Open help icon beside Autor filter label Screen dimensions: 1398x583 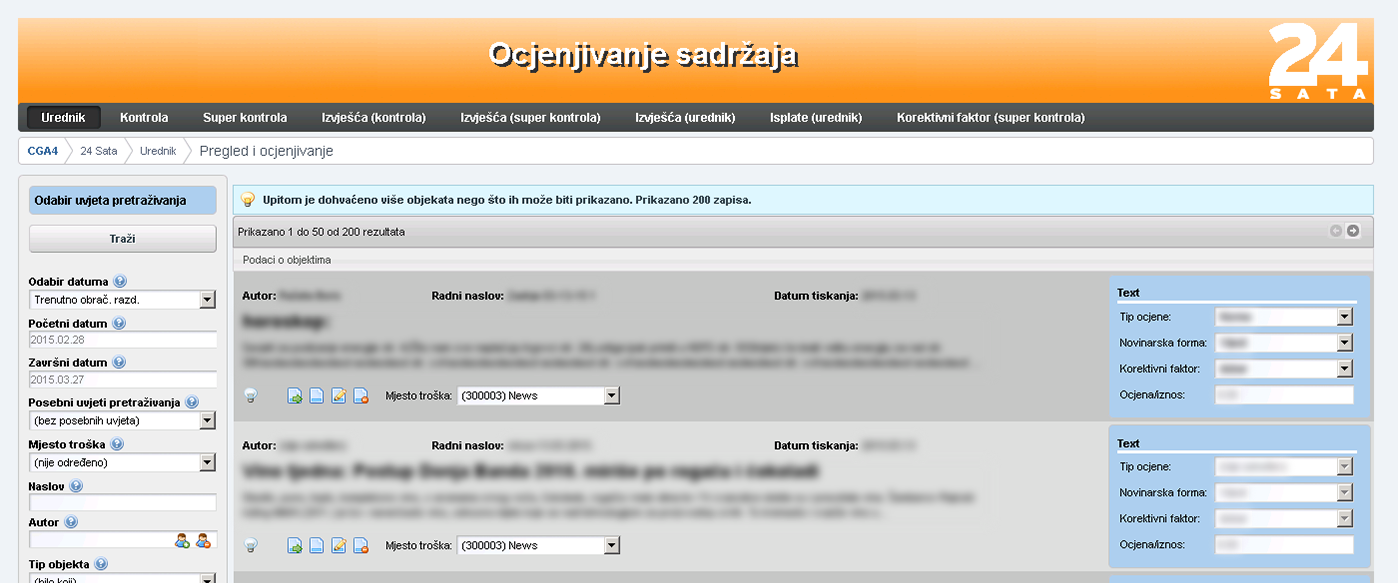click(70, 522)
